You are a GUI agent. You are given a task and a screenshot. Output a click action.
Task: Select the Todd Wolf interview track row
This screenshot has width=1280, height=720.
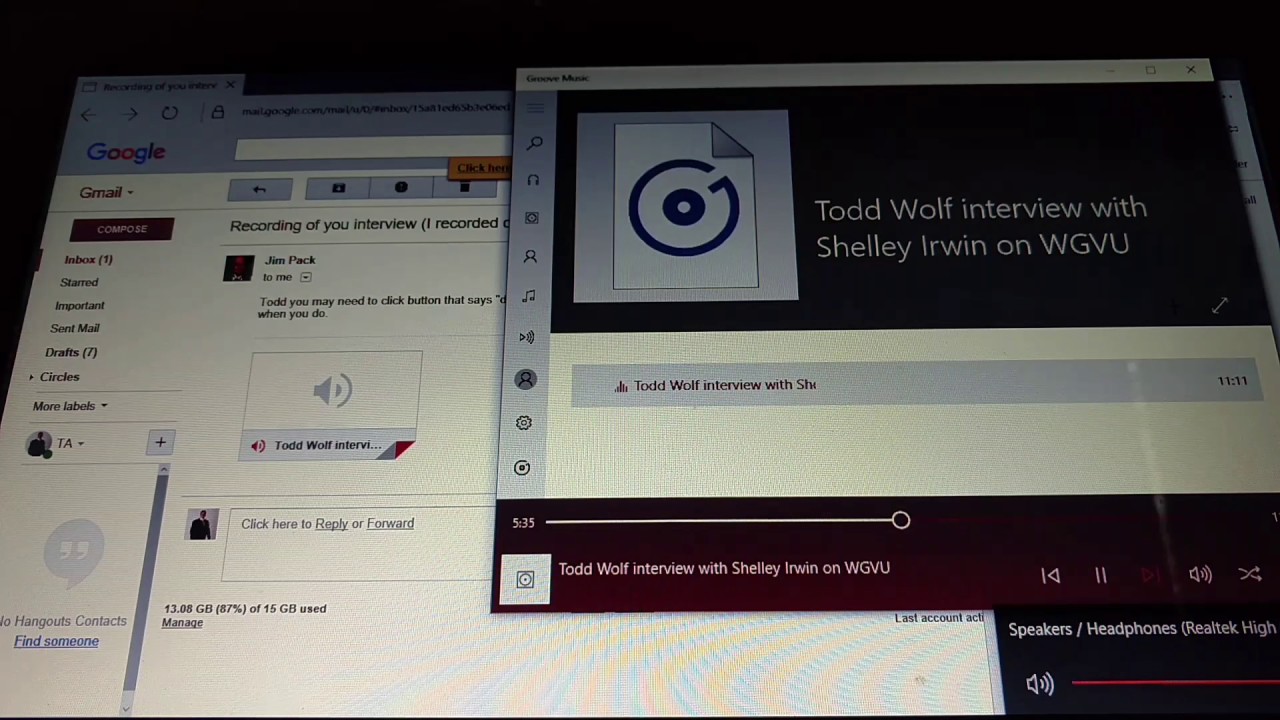point(916,384)
